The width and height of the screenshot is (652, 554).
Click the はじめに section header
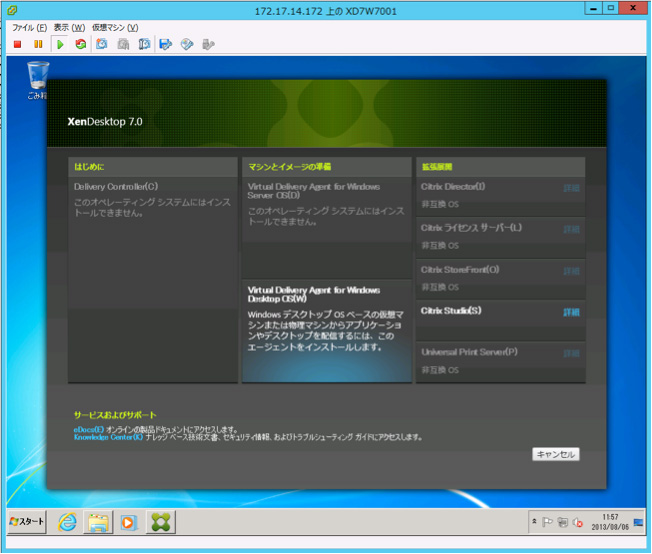(x=89, y=167)
